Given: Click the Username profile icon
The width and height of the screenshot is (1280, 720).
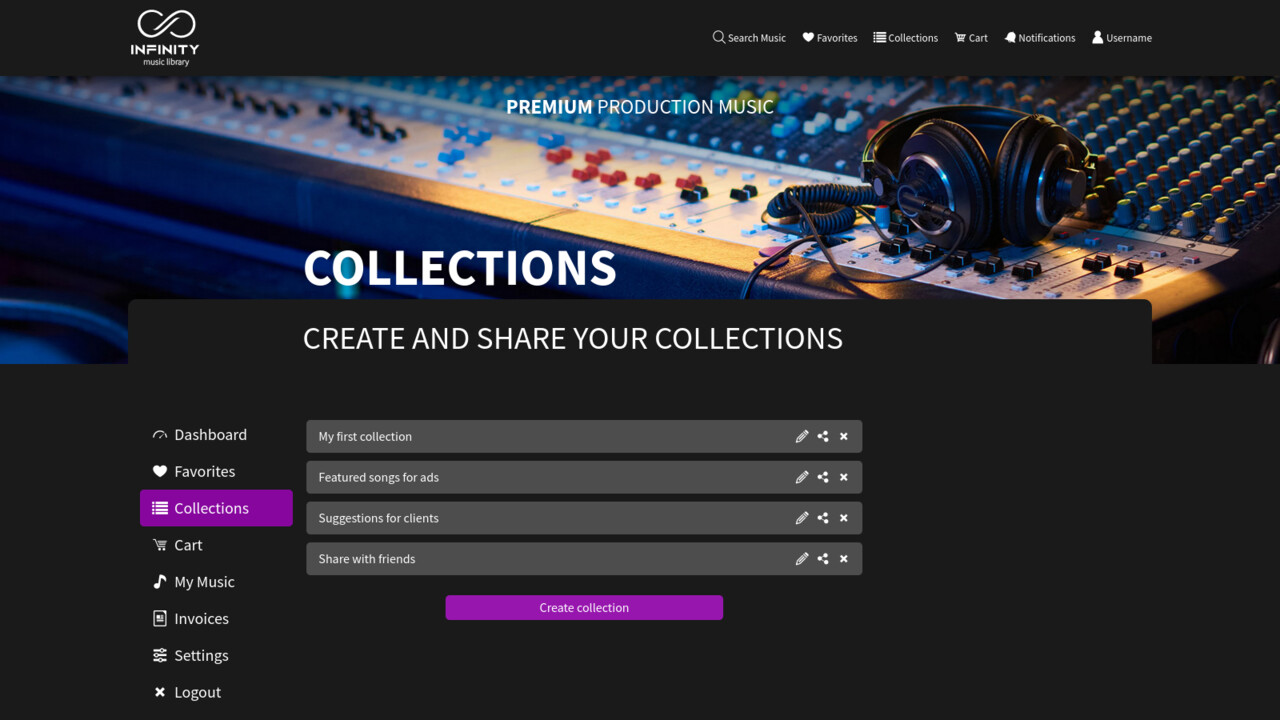Looking at the screenshot, I should (x=1097, y=37).
